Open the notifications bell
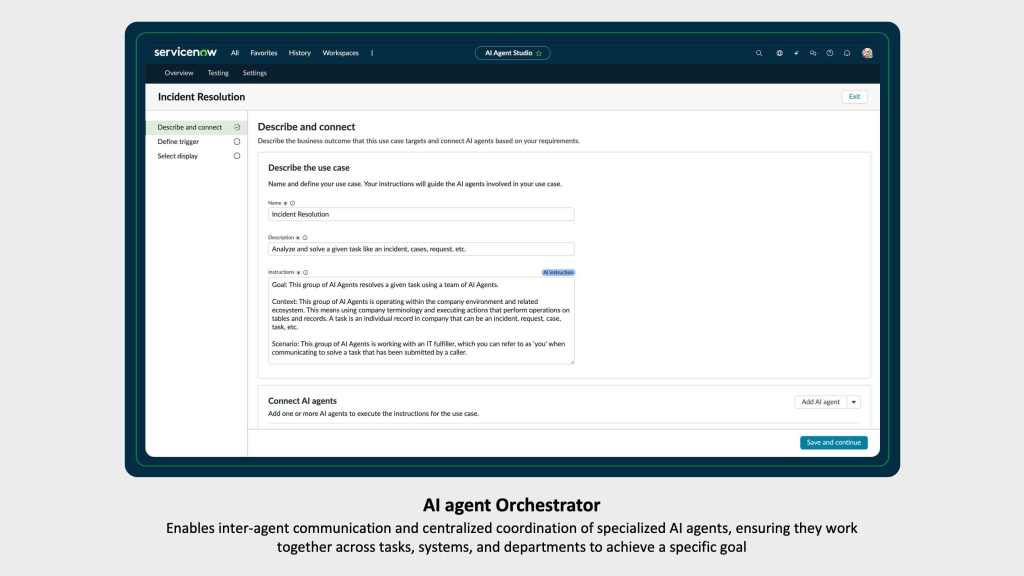The width and height of the screenshot is (1024, 576). coord(847,53)
